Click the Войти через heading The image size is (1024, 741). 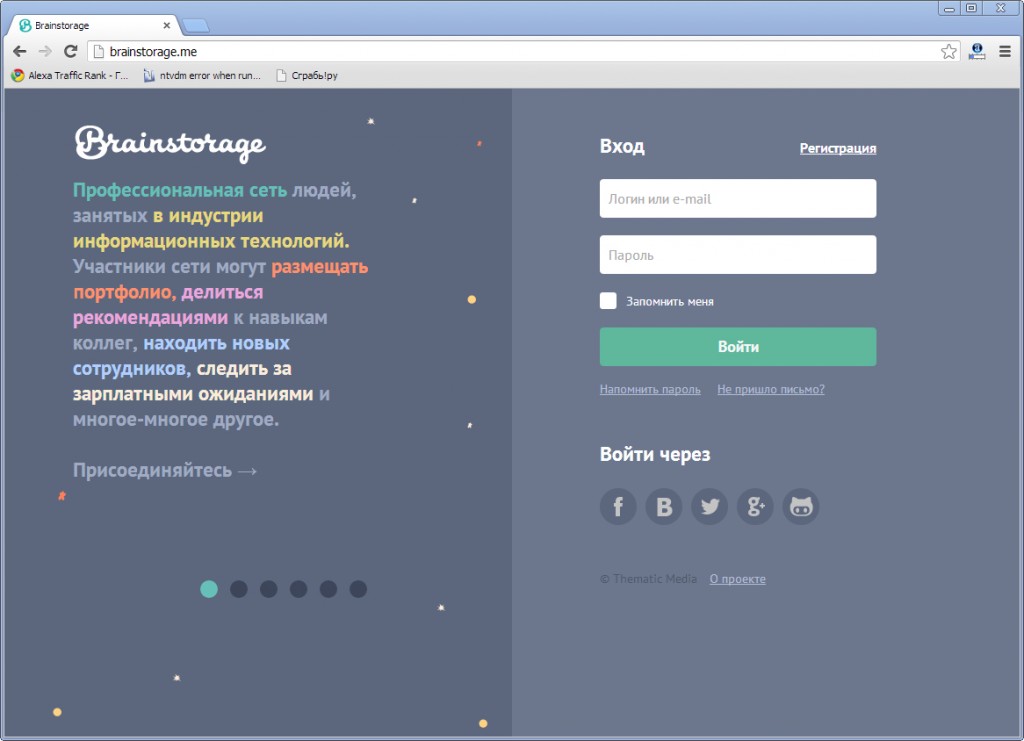pos(655,454)
